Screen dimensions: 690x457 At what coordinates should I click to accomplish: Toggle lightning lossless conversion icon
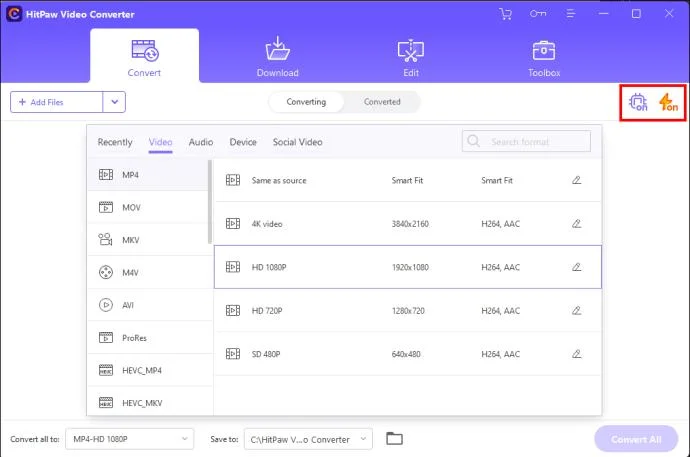668,102
